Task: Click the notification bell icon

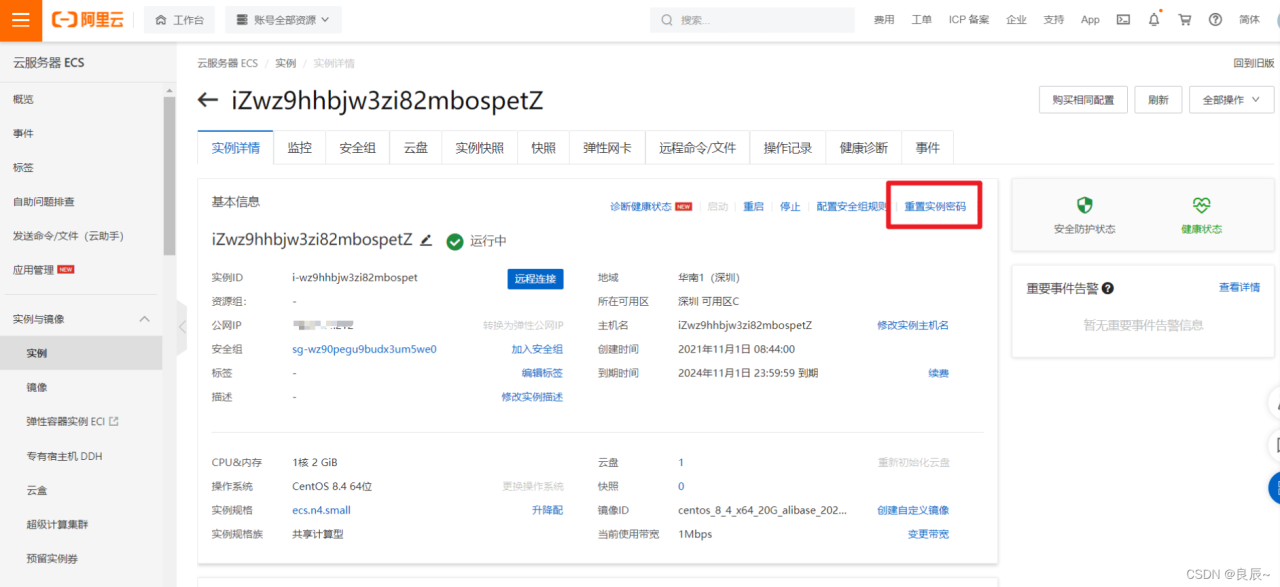Action: [1154, 20]
